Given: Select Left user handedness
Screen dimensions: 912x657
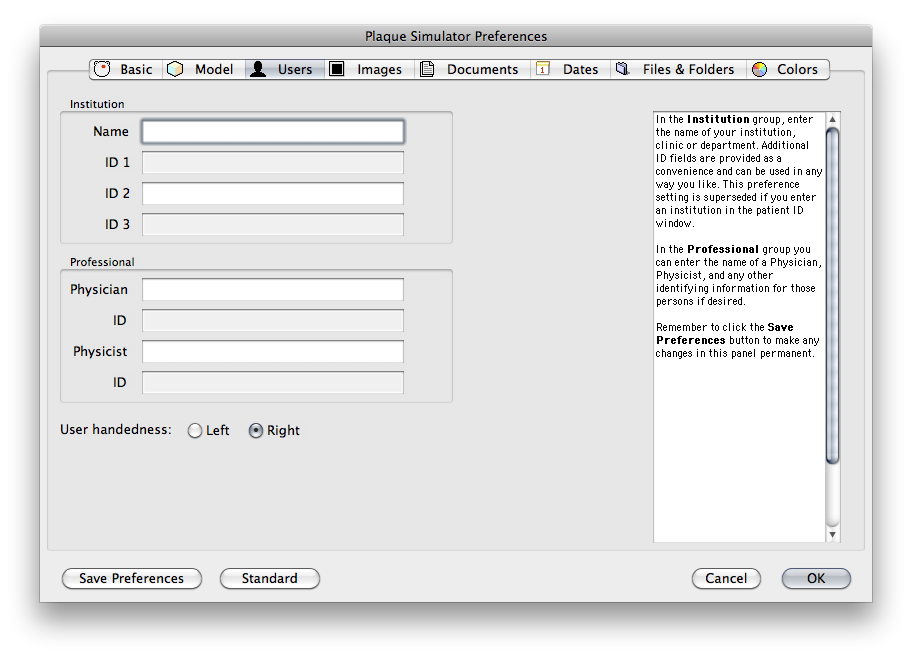Looking at the screenshot, I should pyautogui.click(x=195, y=431).
